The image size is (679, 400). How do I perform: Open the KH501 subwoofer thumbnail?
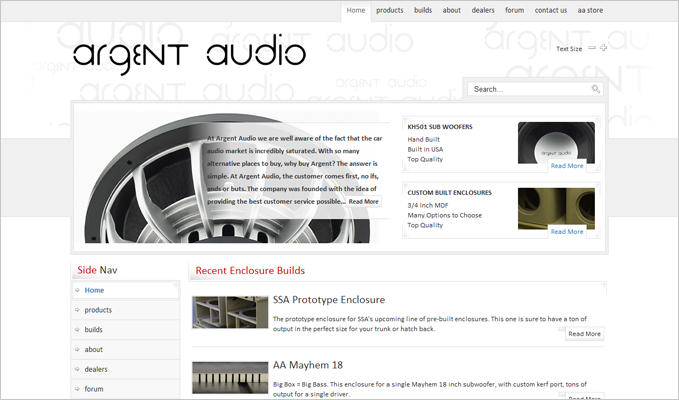(556, 143)
